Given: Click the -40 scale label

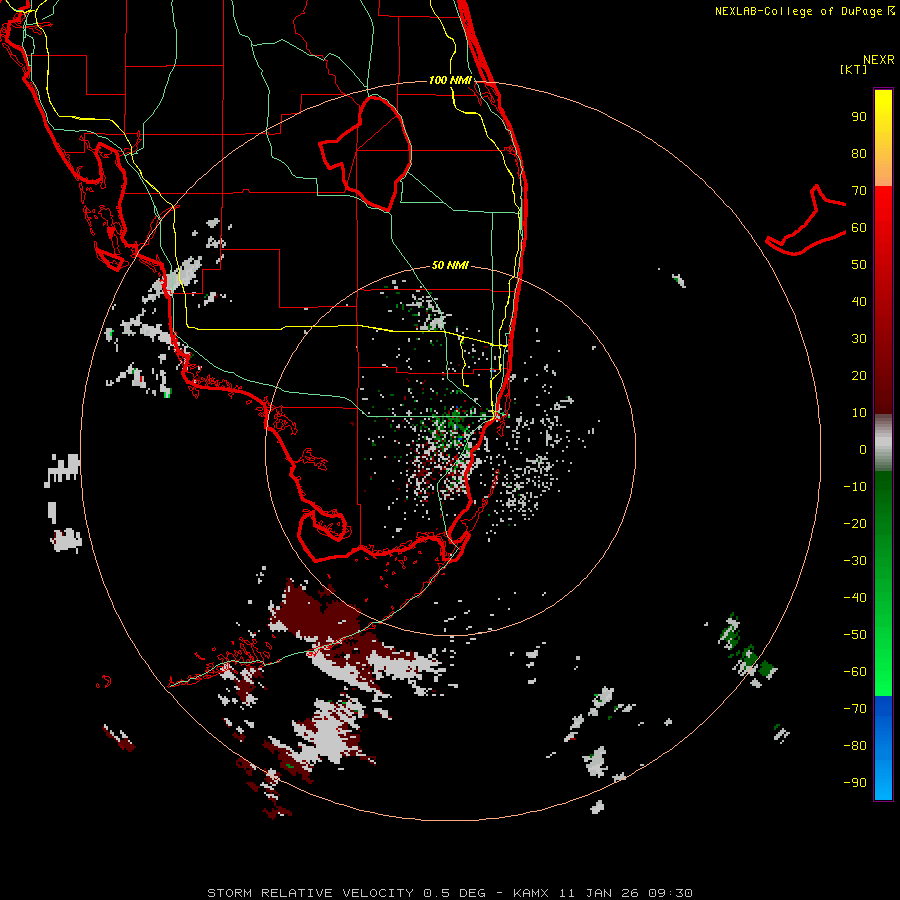Looking at the screenshot, I should click(x=855, y=598).
